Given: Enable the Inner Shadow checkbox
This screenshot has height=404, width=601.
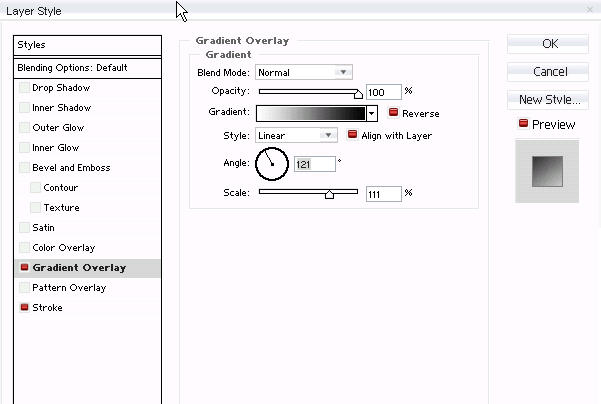Looking at the screenshot, I should click(24, 108).
